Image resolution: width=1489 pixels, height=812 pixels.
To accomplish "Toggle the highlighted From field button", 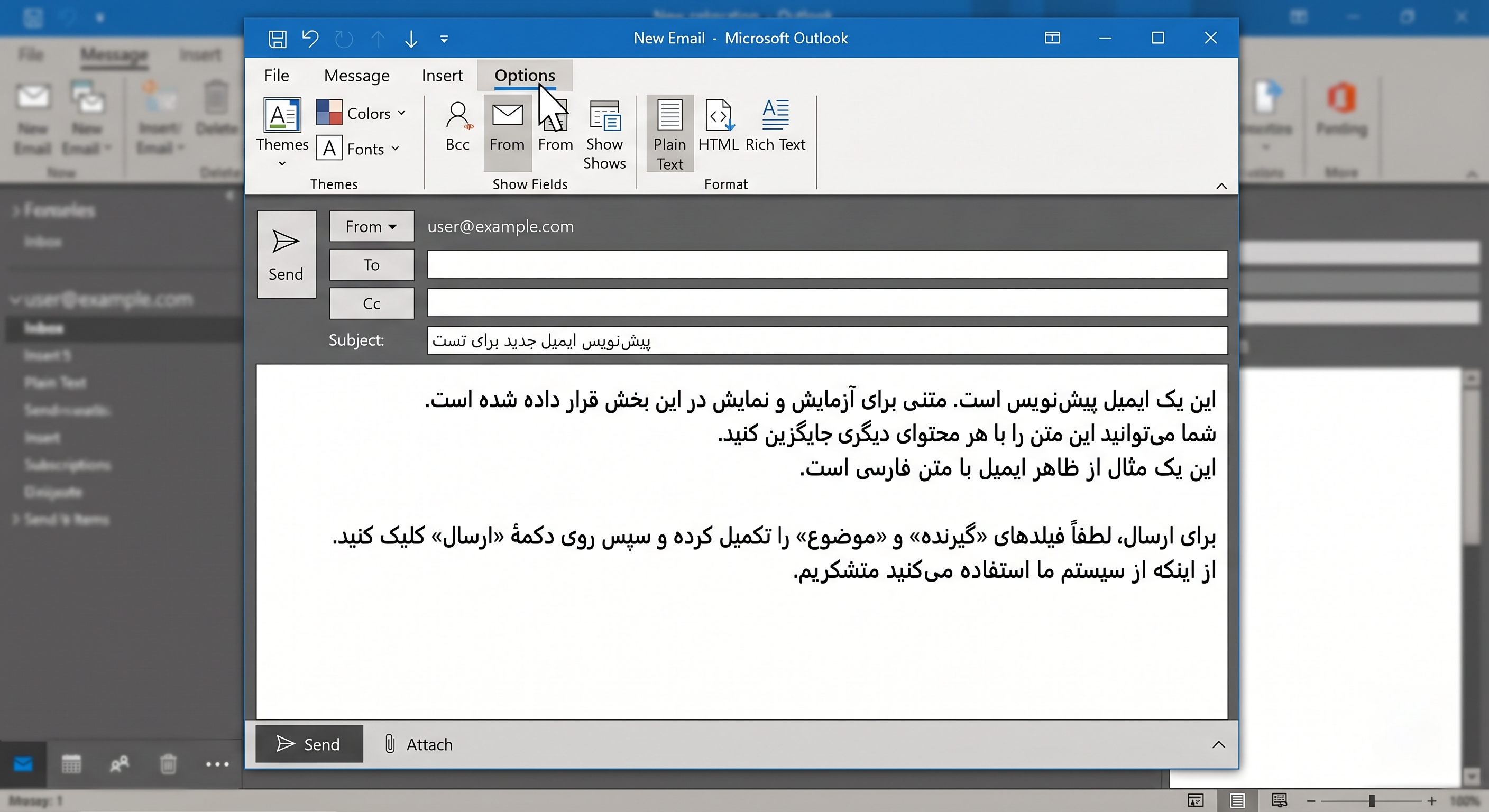I will pos(507,132).
